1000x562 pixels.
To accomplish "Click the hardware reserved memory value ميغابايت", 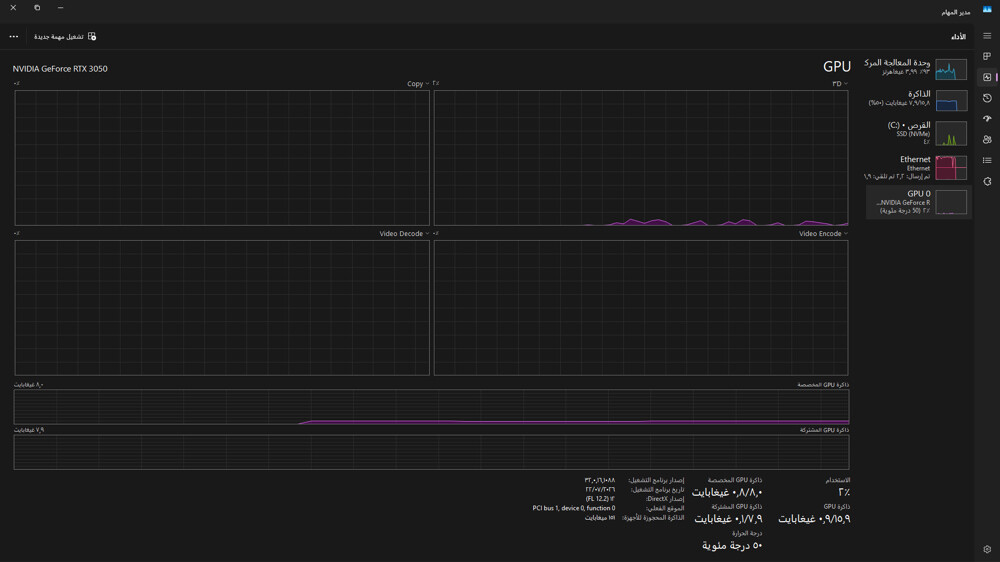I will [600, 518].
